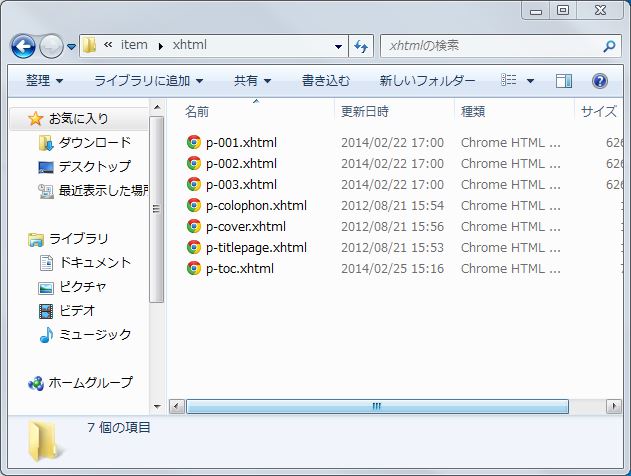Refresh the folder with refresh icon
631x476 pixels.
(361, 46)
